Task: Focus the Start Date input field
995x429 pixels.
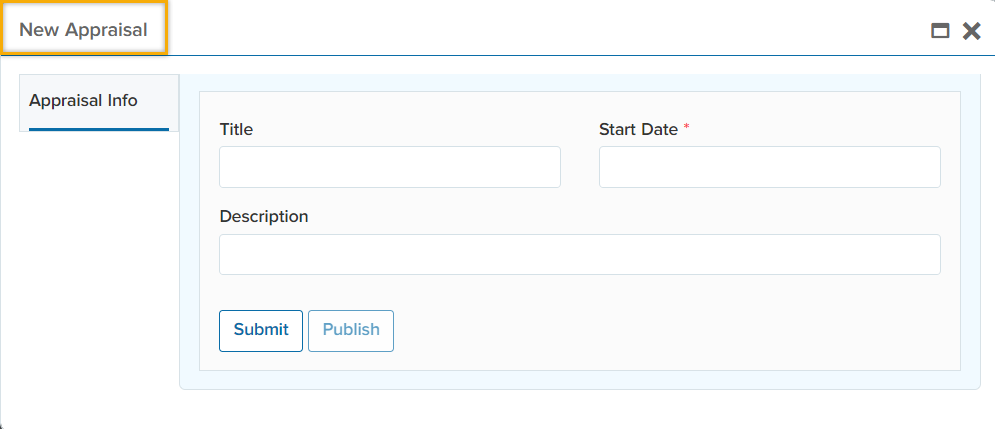Action: (x=769, y=167)
